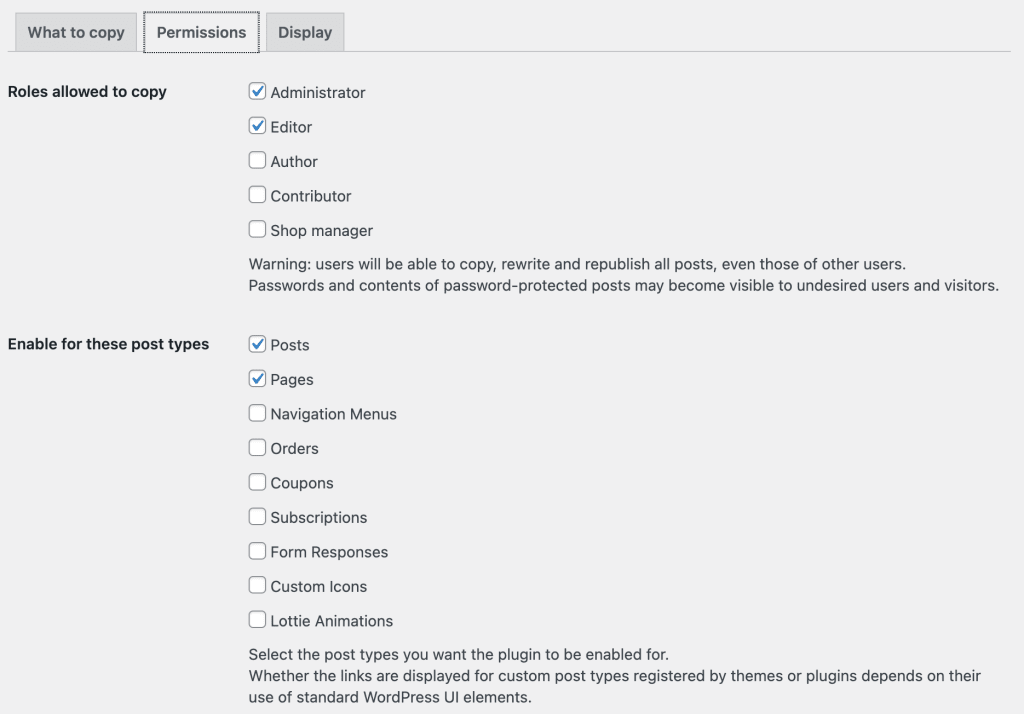Enable Navigation Menus post type

click(257, 413)
